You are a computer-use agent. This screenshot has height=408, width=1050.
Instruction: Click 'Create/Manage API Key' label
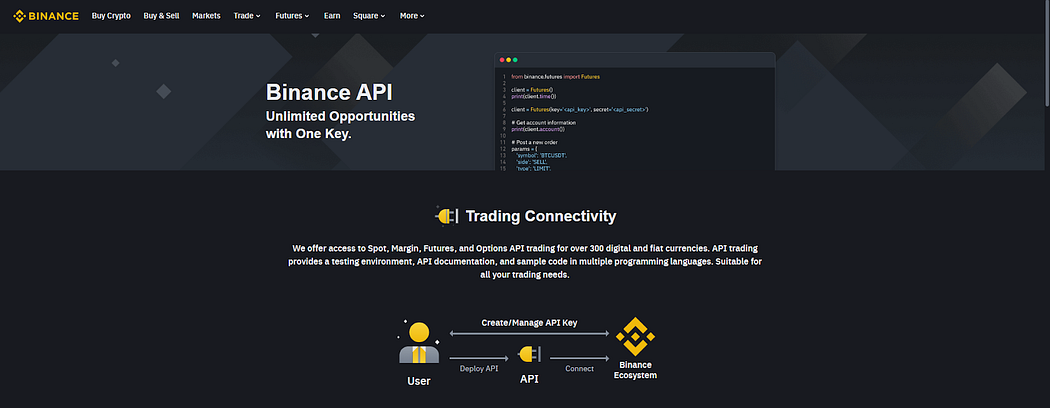coord(529,323)
